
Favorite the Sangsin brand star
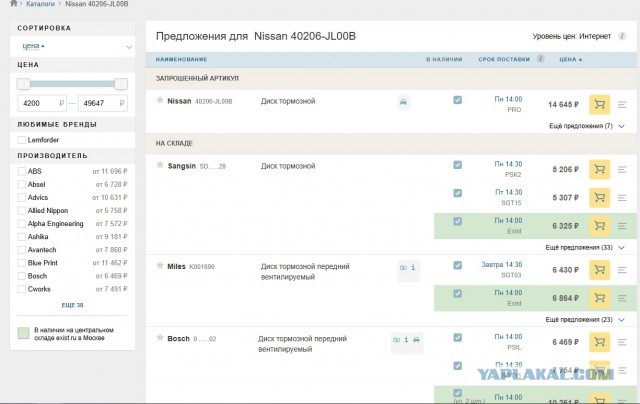click(160, 165)
